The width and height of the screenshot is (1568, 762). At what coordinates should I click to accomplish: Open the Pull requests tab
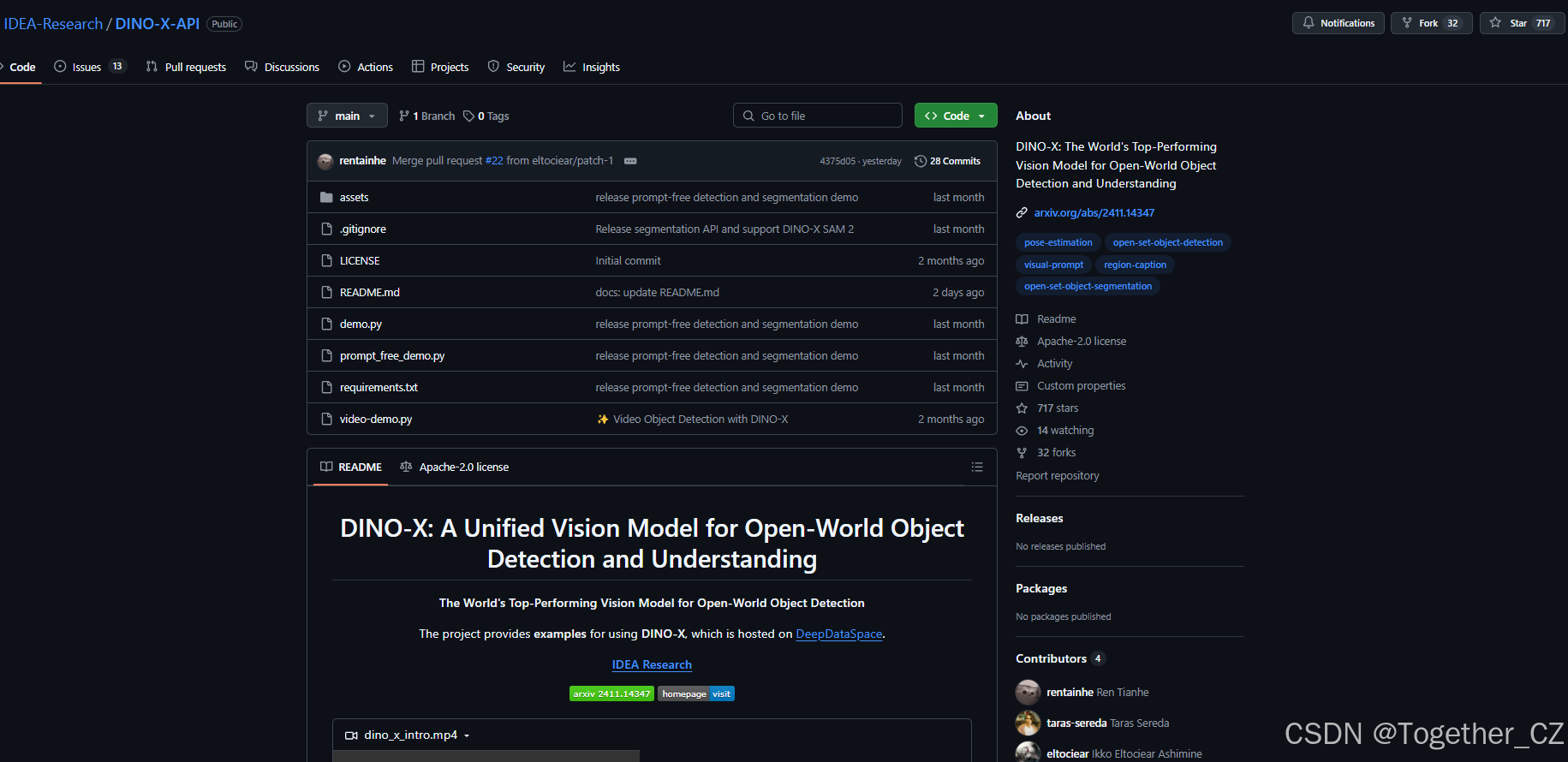tap(187, 67)
